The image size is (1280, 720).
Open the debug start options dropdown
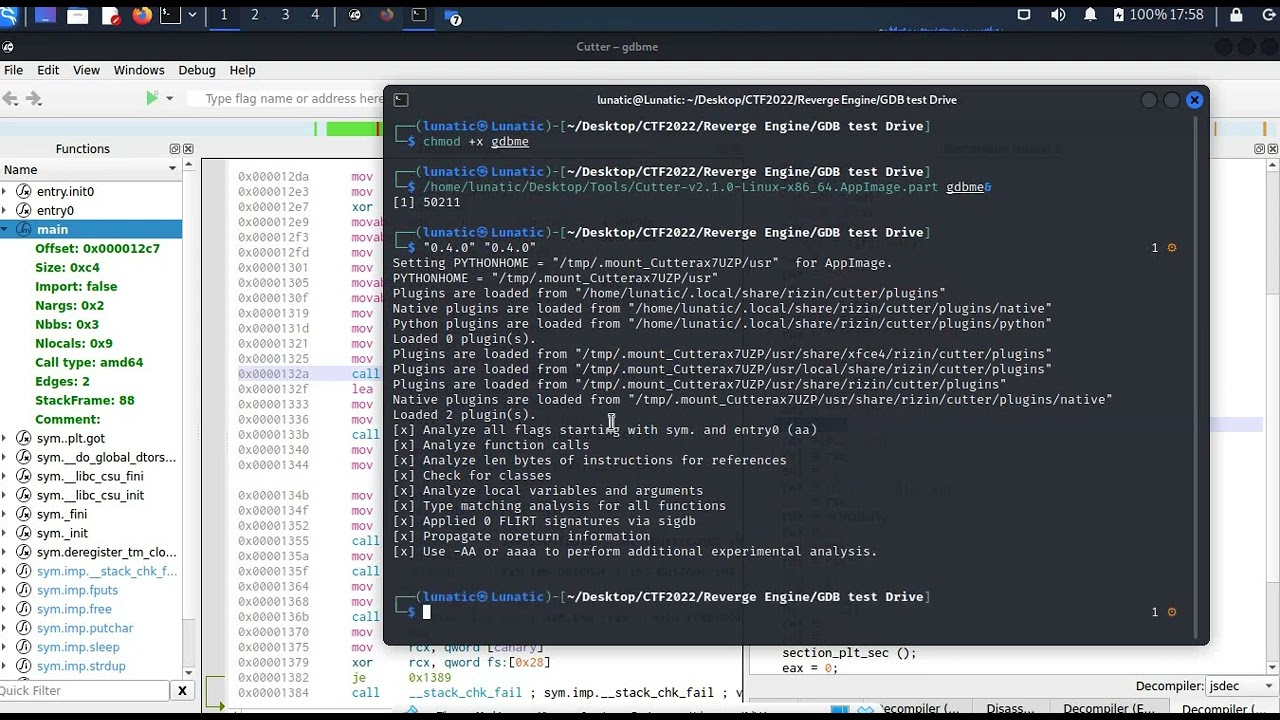169,98
